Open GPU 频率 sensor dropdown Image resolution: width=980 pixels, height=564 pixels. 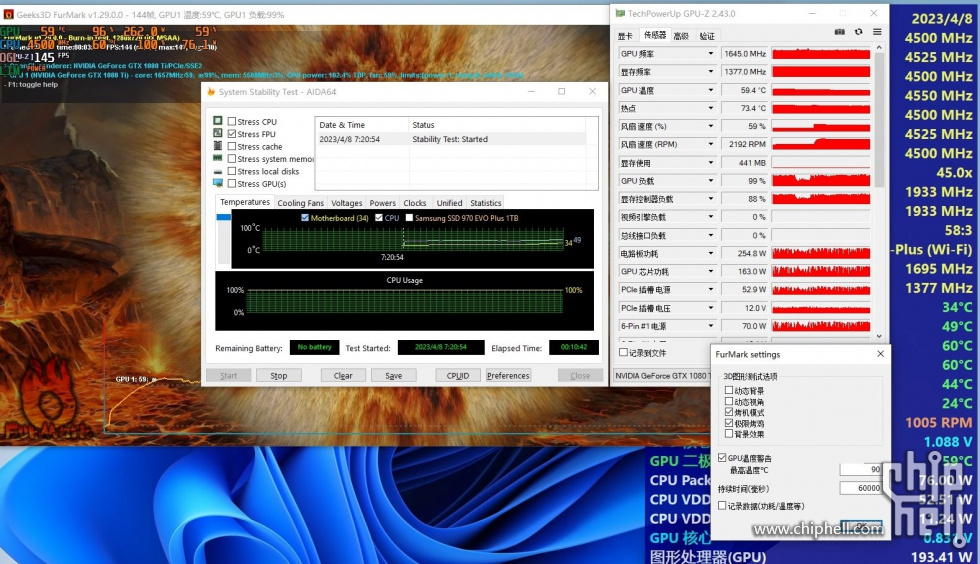coord(711,54)
